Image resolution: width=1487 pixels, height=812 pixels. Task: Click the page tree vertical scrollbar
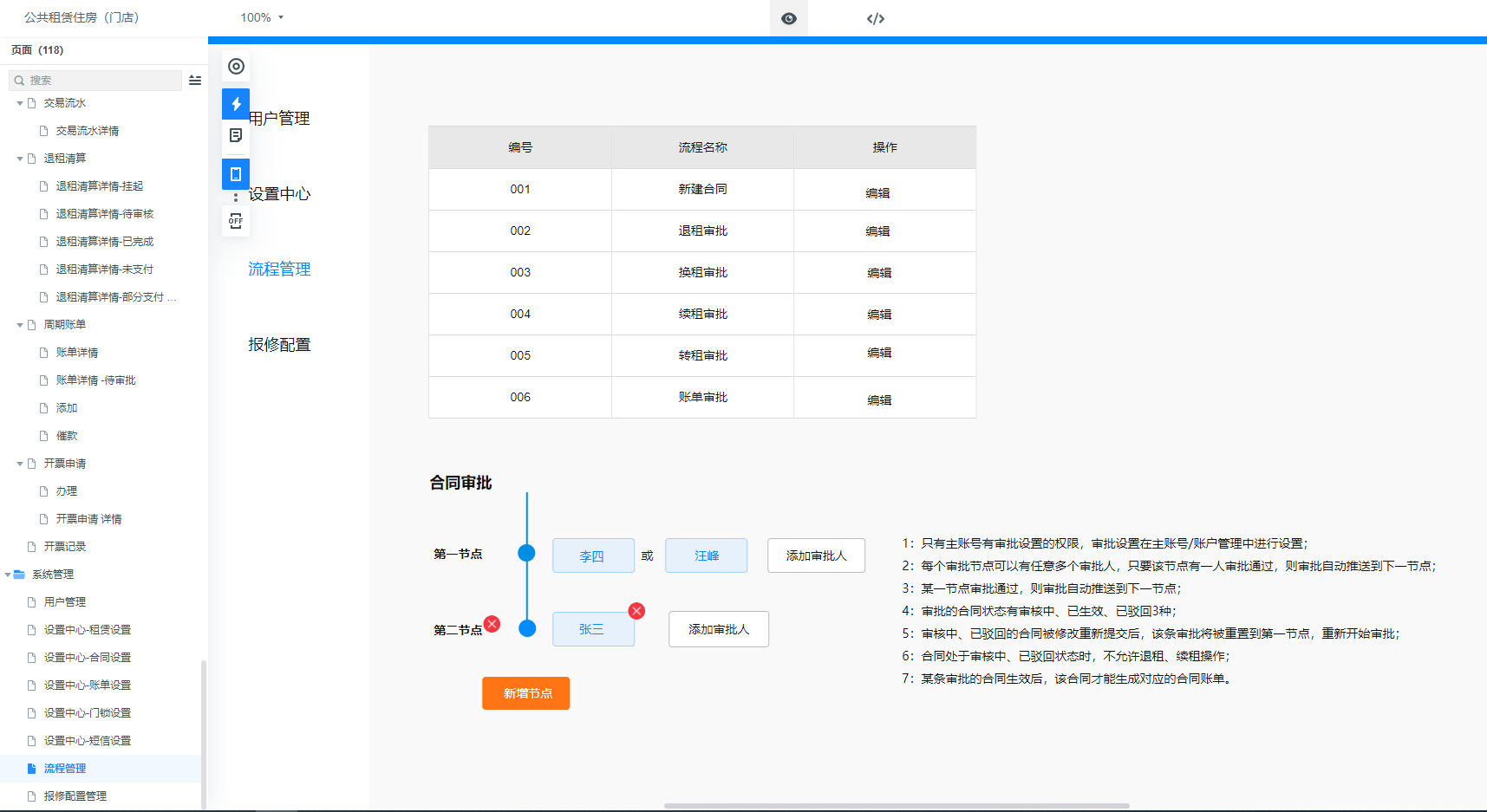[x=204, y=735]
